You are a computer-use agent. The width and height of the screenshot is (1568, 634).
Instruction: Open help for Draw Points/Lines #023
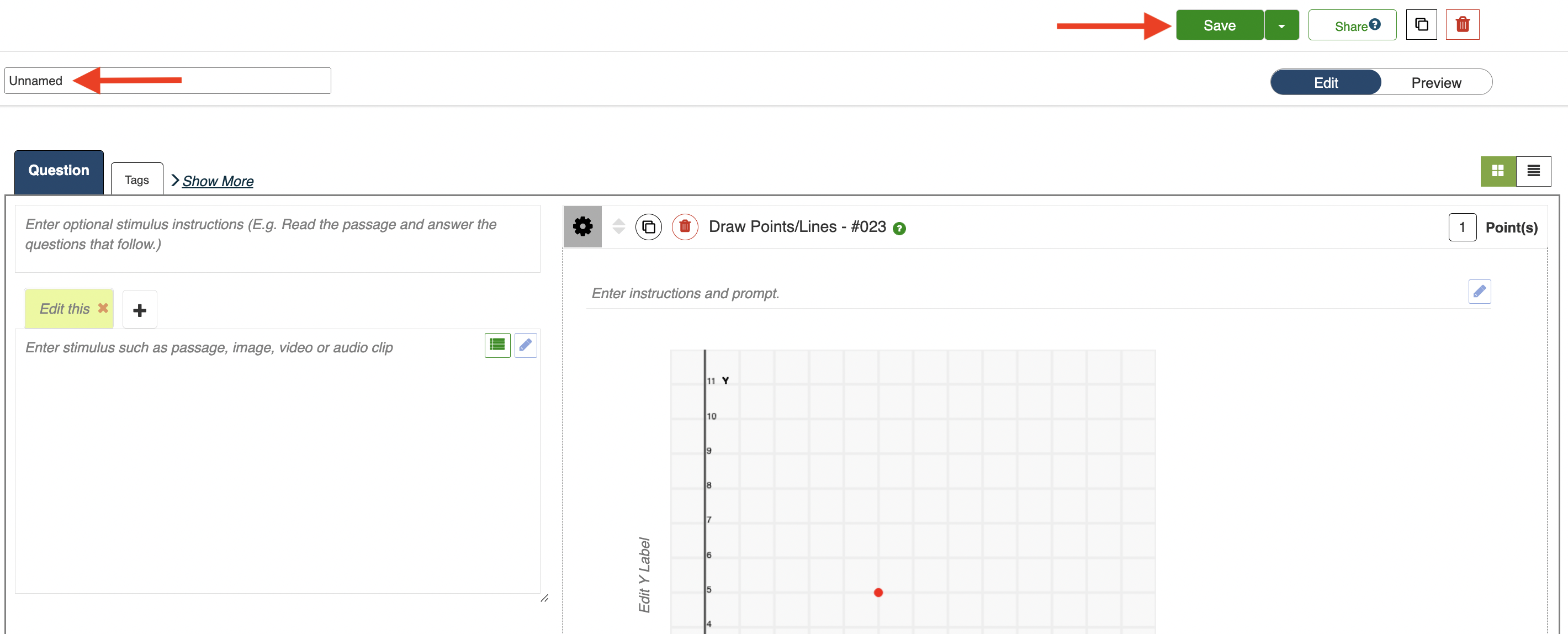[x=899, y=229]
